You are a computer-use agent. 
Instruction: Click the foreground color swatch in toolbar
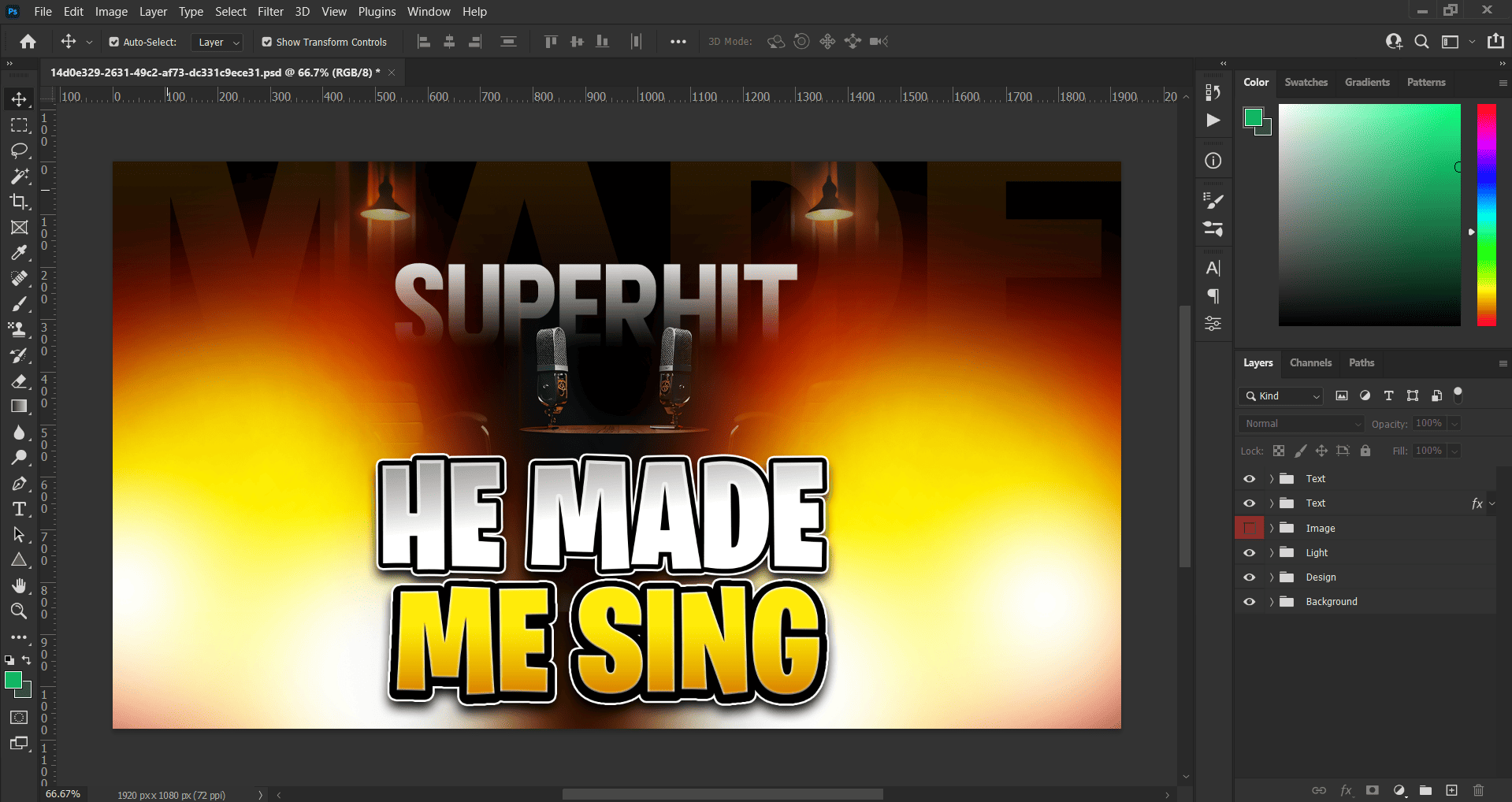(x=13, y=681)
